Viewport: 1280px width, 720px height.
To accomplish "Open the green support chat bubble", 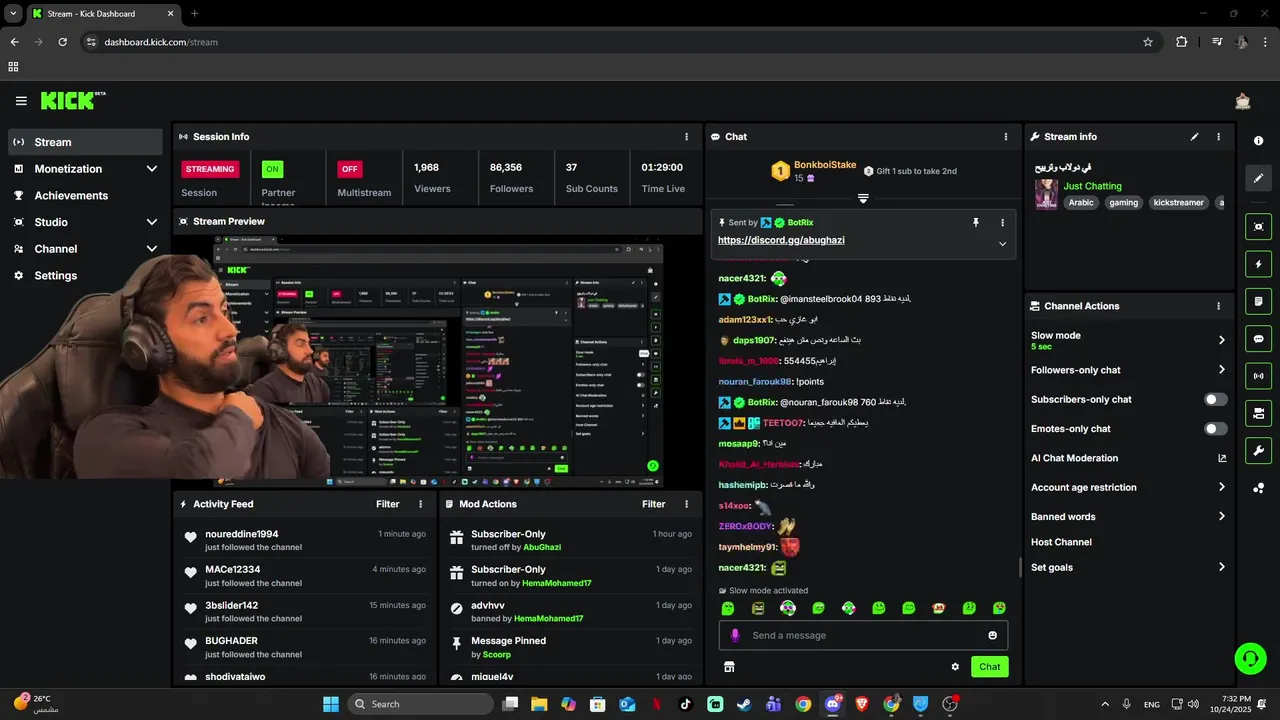I will 1250,658.
